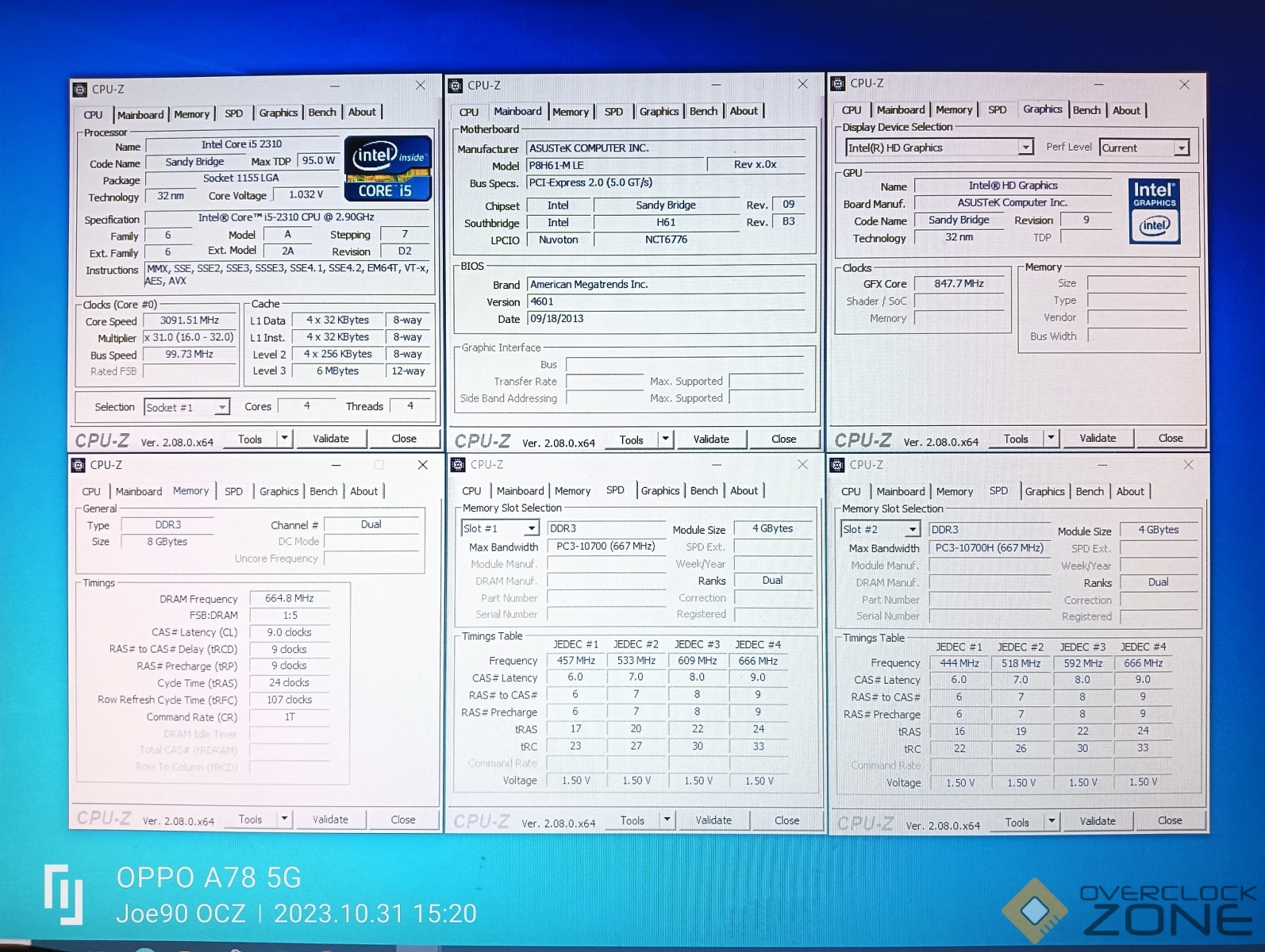Click the Manufacturer field 'ASUSTeK COMPUTER INC.'
Image resolution: width=1265 pixels, height=952 pixels.
tap(667, 148)
